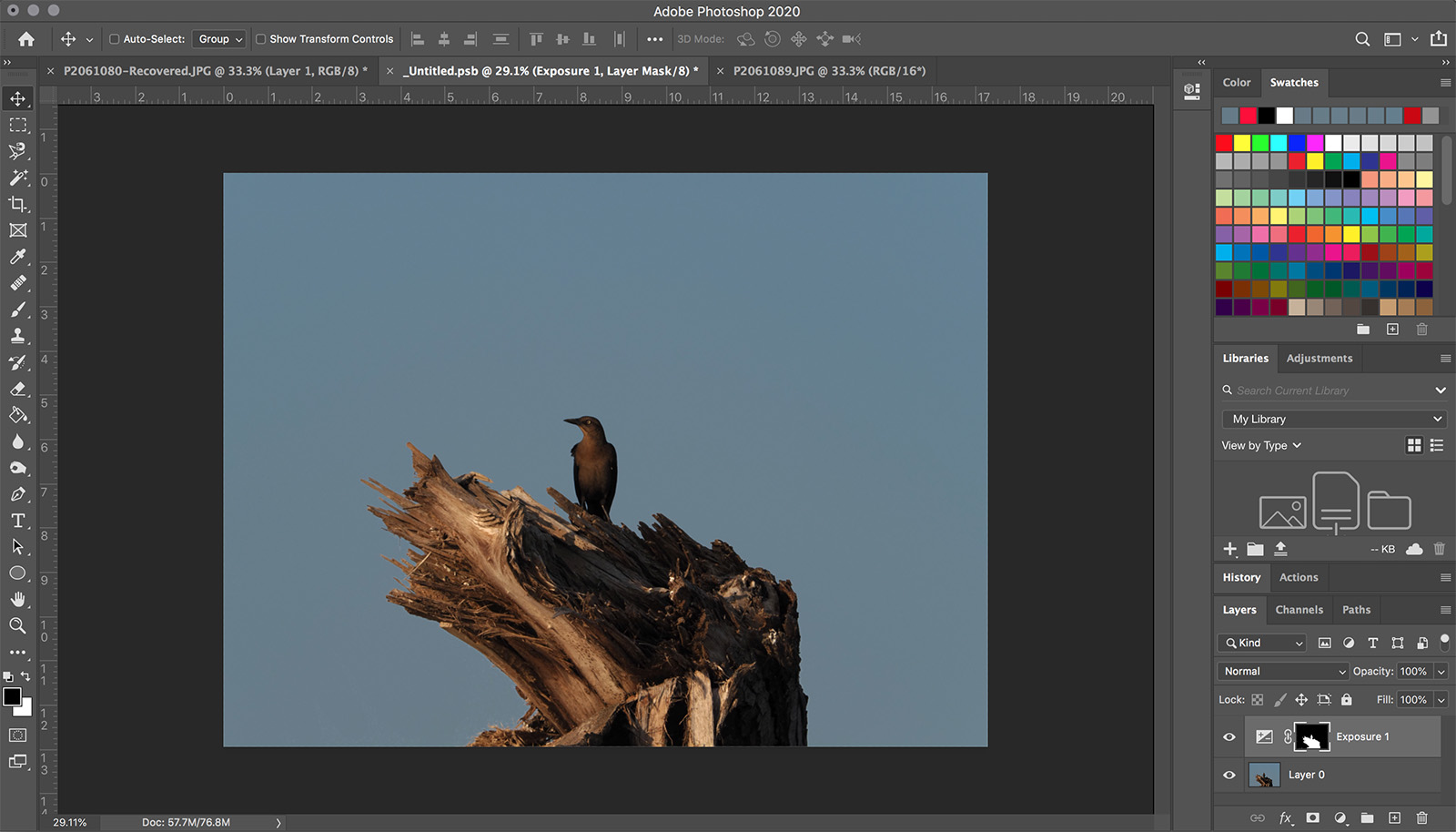Pick the white recent swatch
The height and width of the screenshot is (832, 1456).
click(1284, 116)
